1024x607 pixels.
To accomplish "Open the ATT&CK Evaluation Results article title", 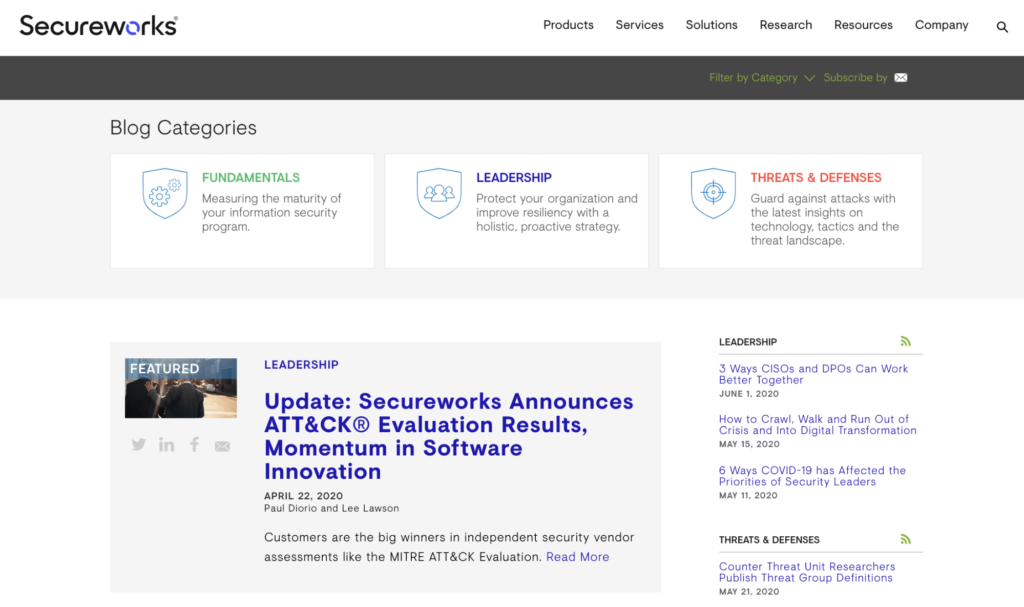I will (449, 436).
